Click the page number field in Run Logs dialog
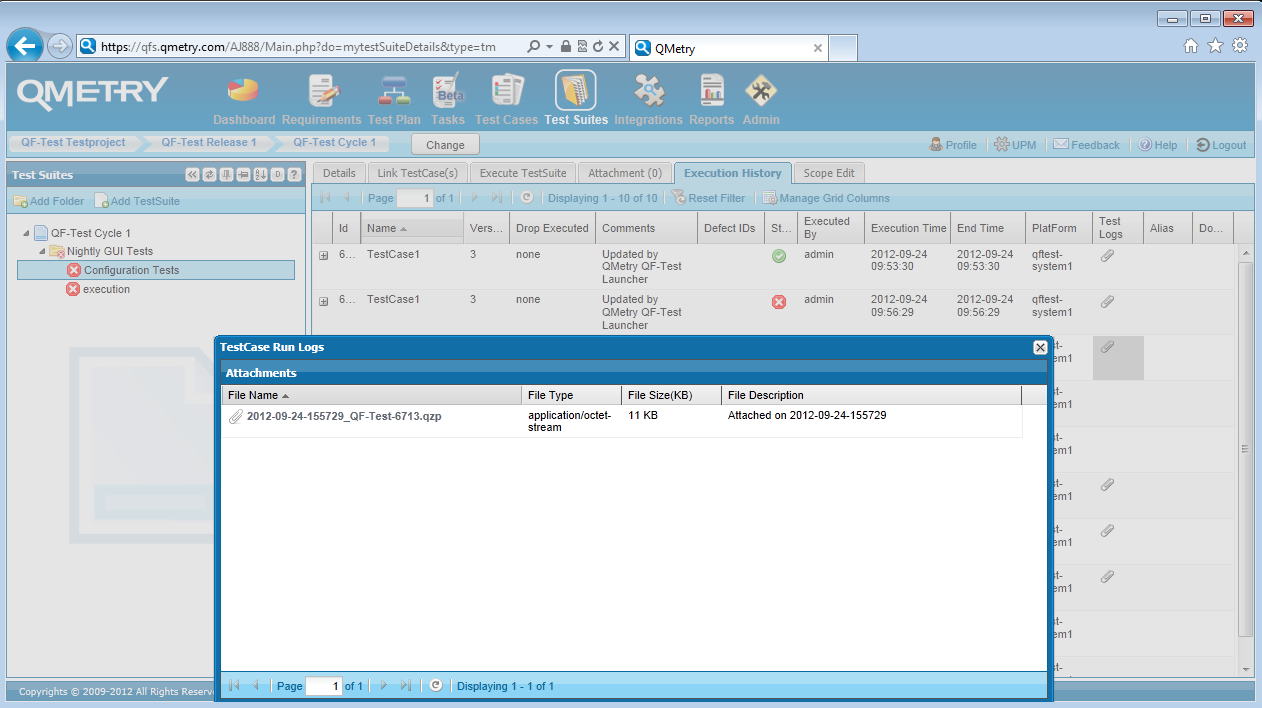This screenshot has width=1262, height=708. pos(324,686)
